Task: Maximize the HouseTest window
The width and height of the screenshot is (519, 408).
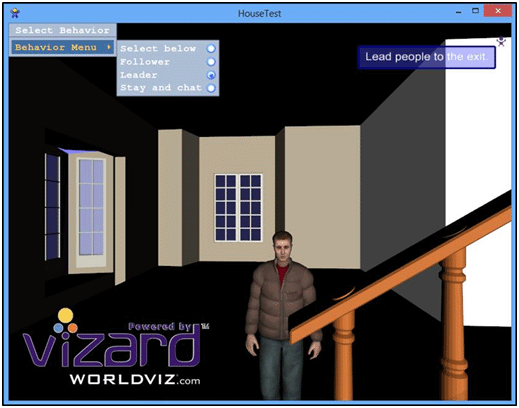Action: click(476, 11)
